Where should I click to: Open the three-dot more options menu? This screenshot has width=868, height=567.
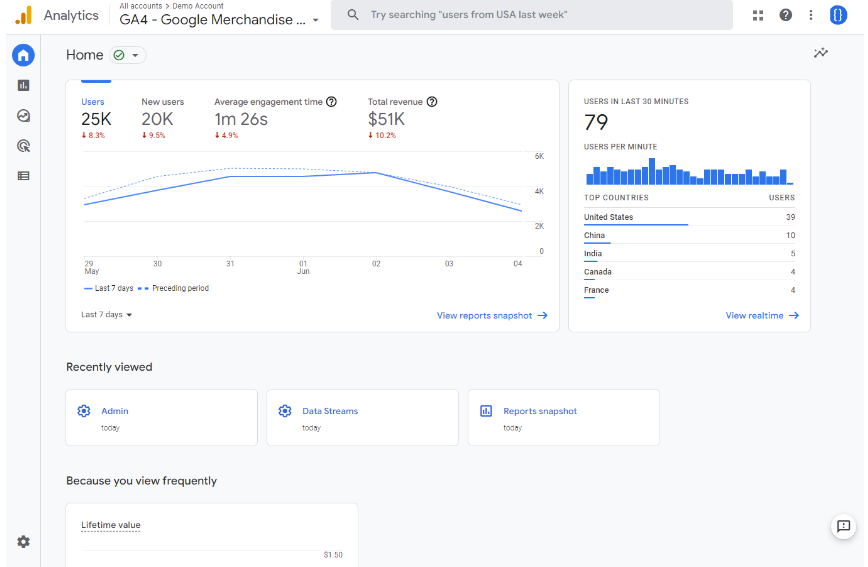tap(810, 15)
